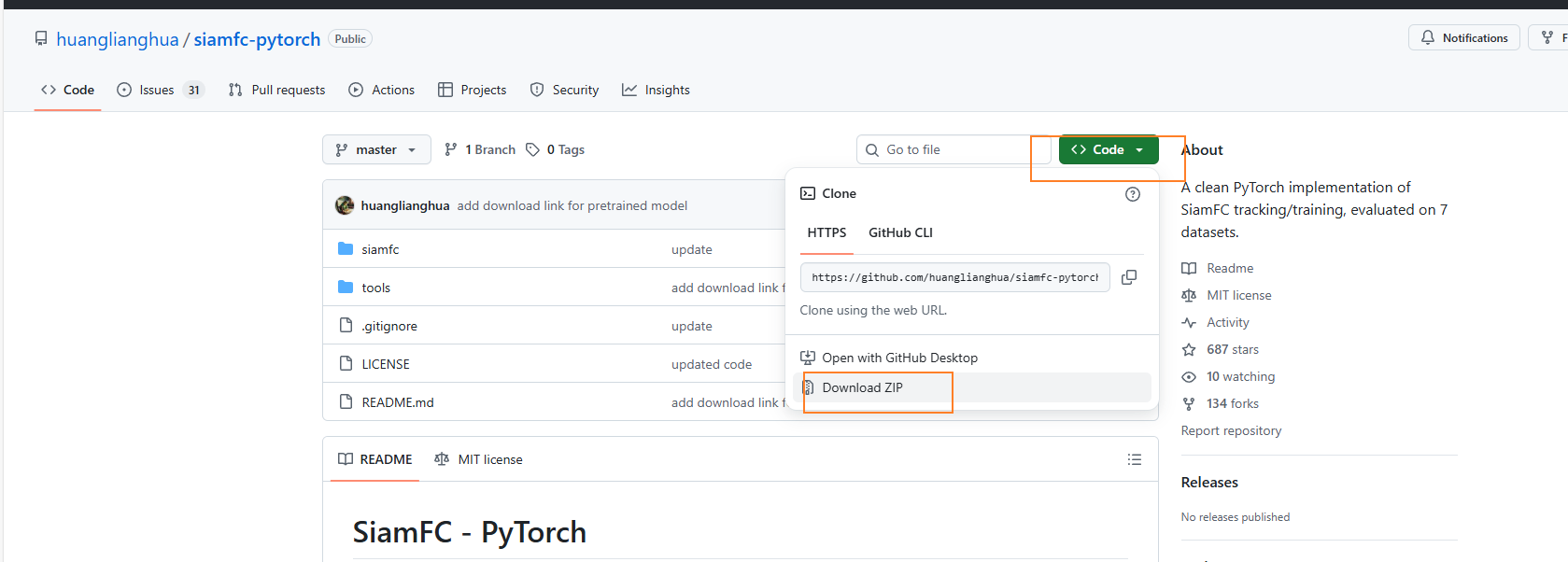Open the Insights tab
1568x562 pixels.
(x=656, y=90)
